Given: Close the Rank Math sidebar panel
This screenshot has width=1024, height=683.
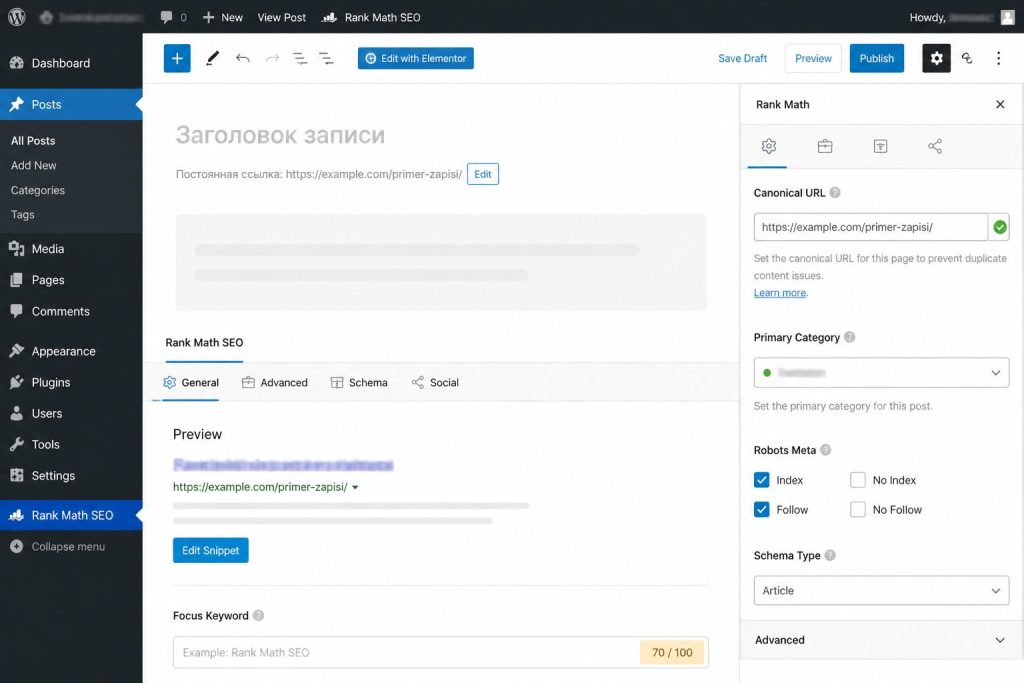Looking at the screenshot, I should tap(1000, 104).
